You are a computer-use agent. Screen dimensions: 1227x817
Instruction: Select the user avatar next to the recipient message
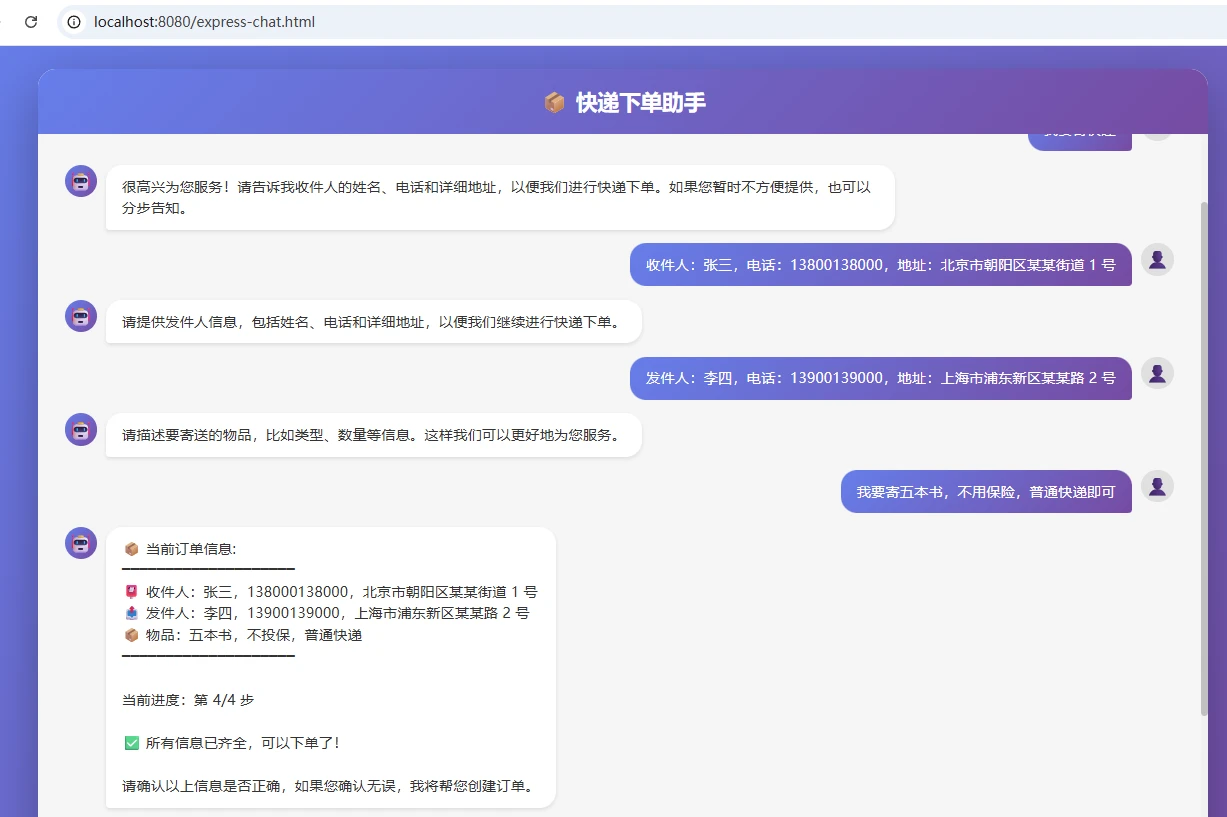click(1157, 259)
